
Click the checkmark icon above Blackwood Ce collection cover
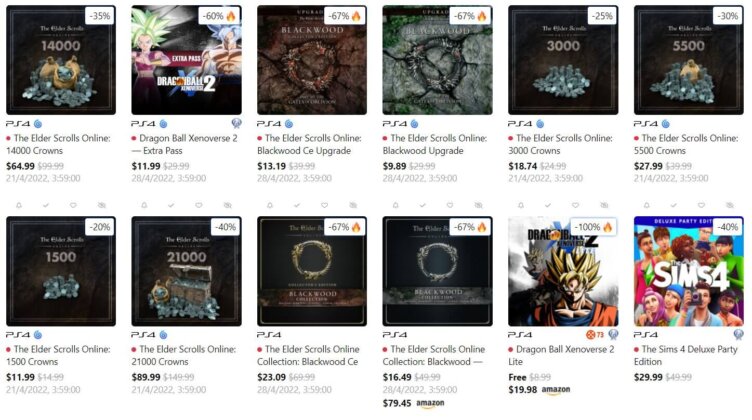(x=297, y=205)
